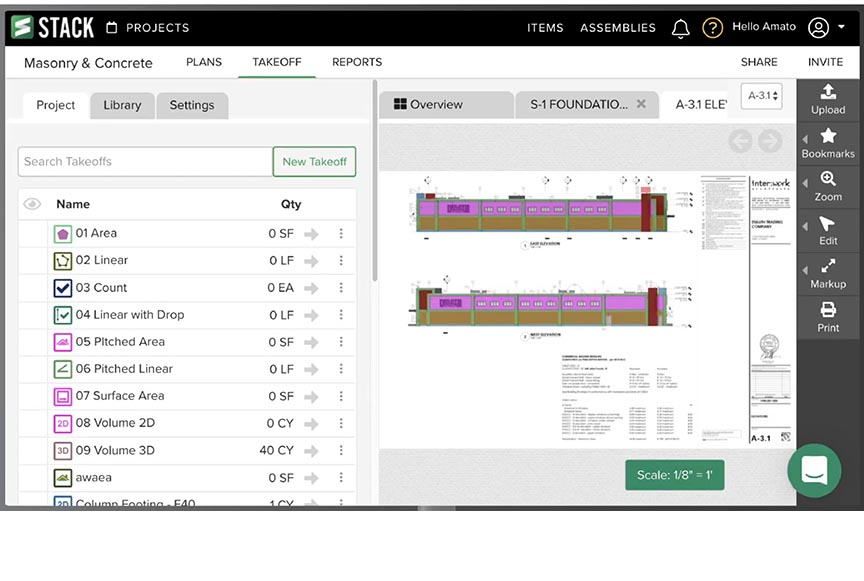Open the Upload tool in sidebar
This screenshot has height=581, width=864.
[x=828, y=100]
